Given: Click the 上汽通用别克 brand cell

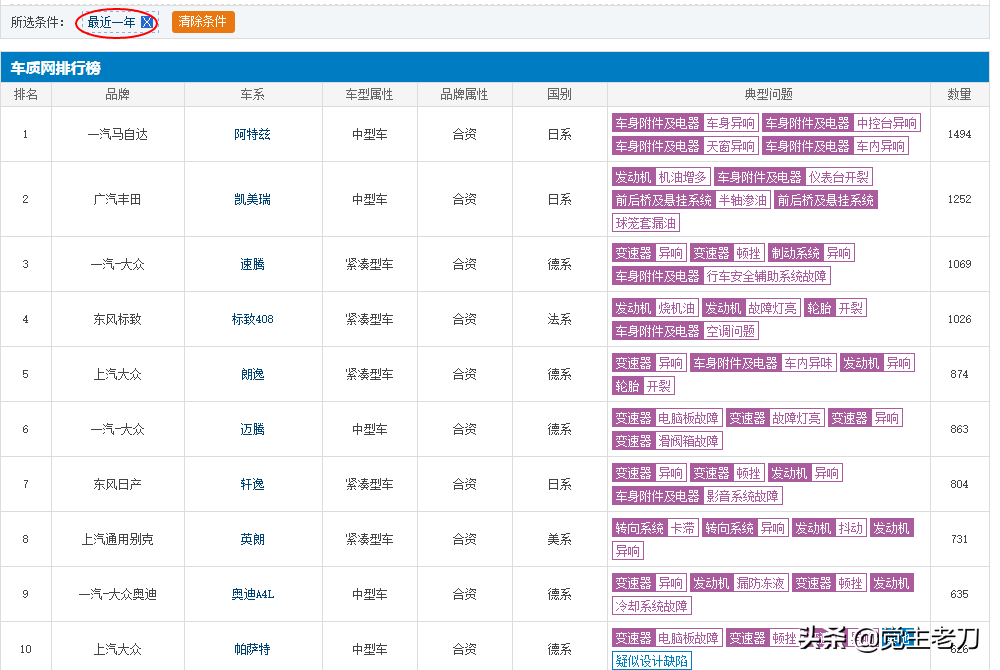Looking at the screenshot, I should tap(117, 539).
